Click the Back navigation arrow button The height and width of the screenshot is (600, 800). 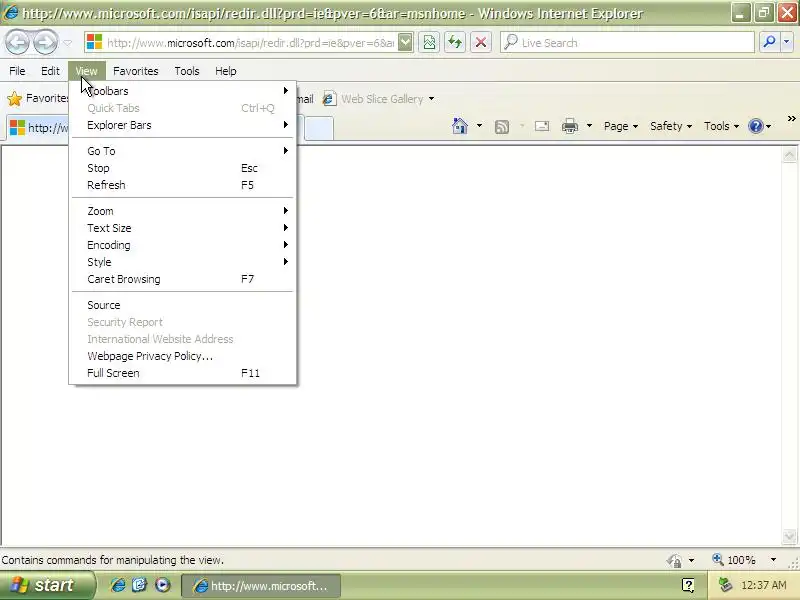point(17,43)
